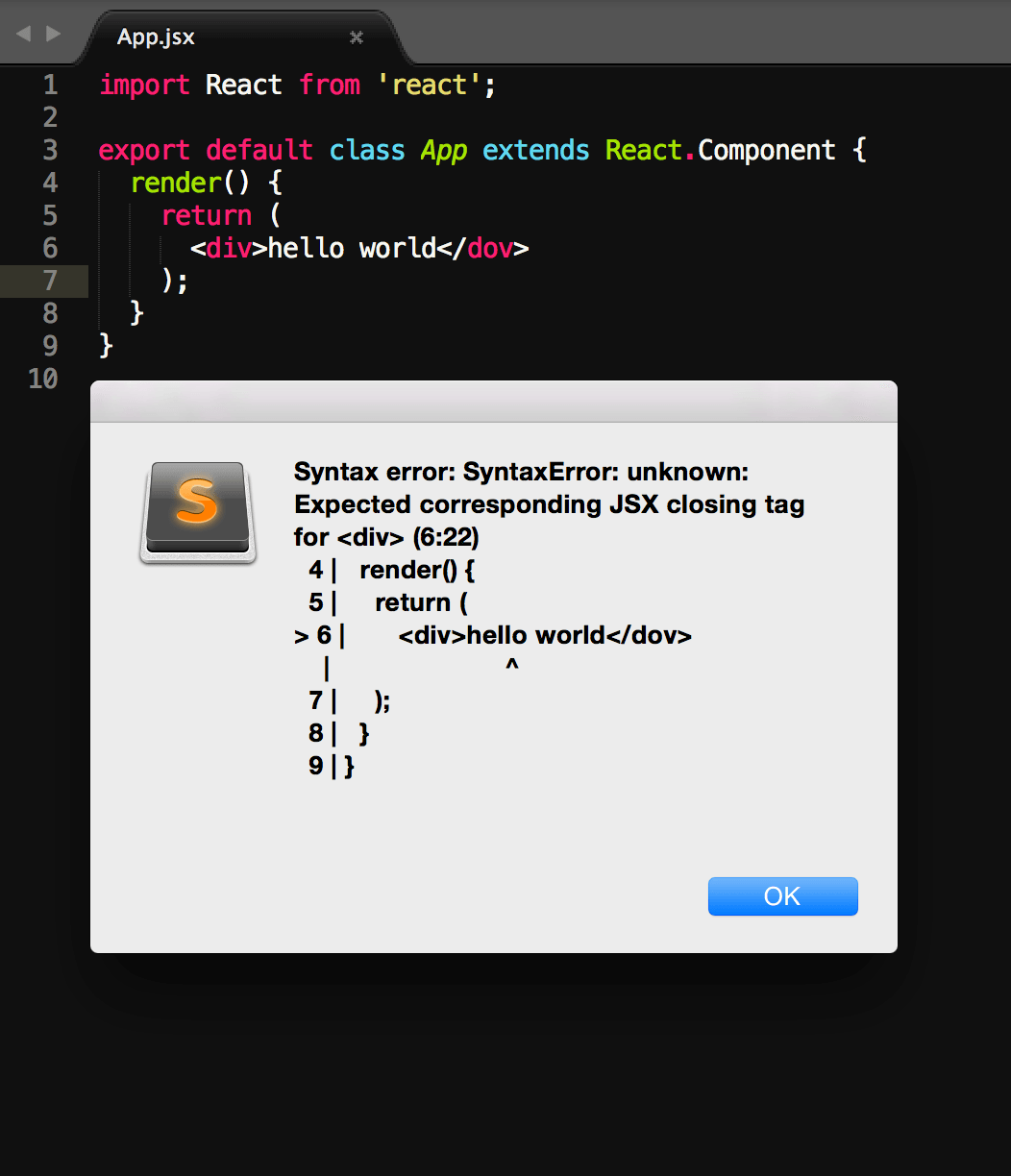Click line number 1 in the gutter
The height and width of the screenshot is (1176, 1011).
click(50, 85)
